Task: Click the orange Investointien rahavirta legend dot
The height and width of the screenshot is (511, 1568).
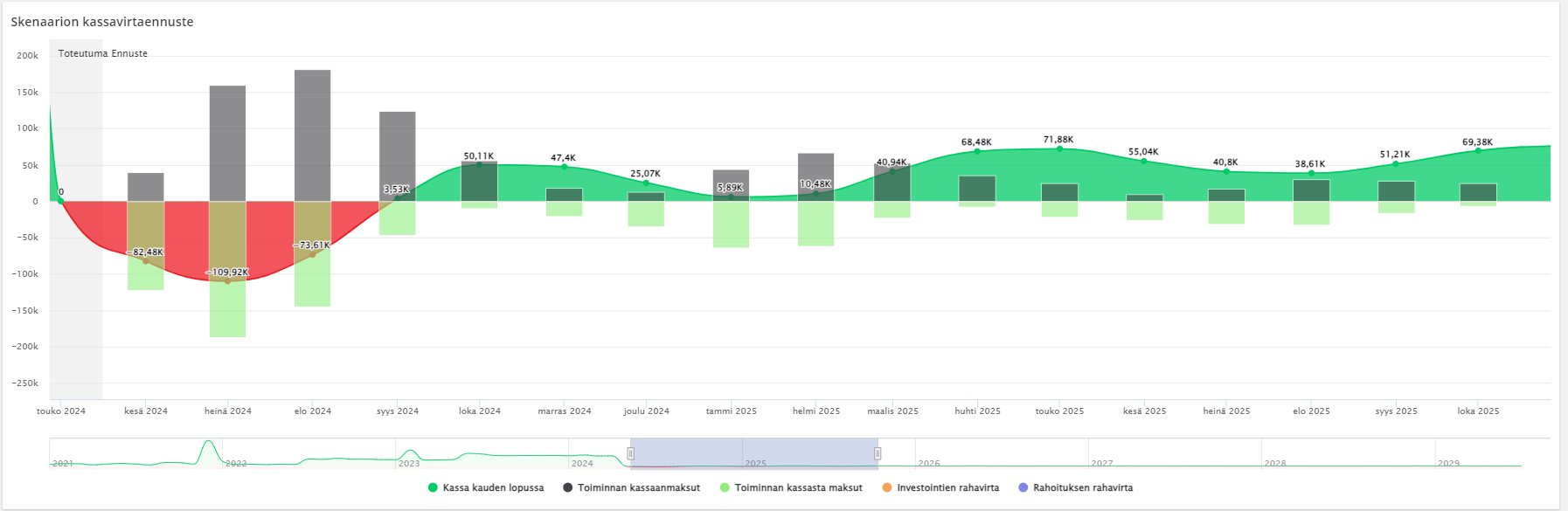Action: tap(887, 487)
